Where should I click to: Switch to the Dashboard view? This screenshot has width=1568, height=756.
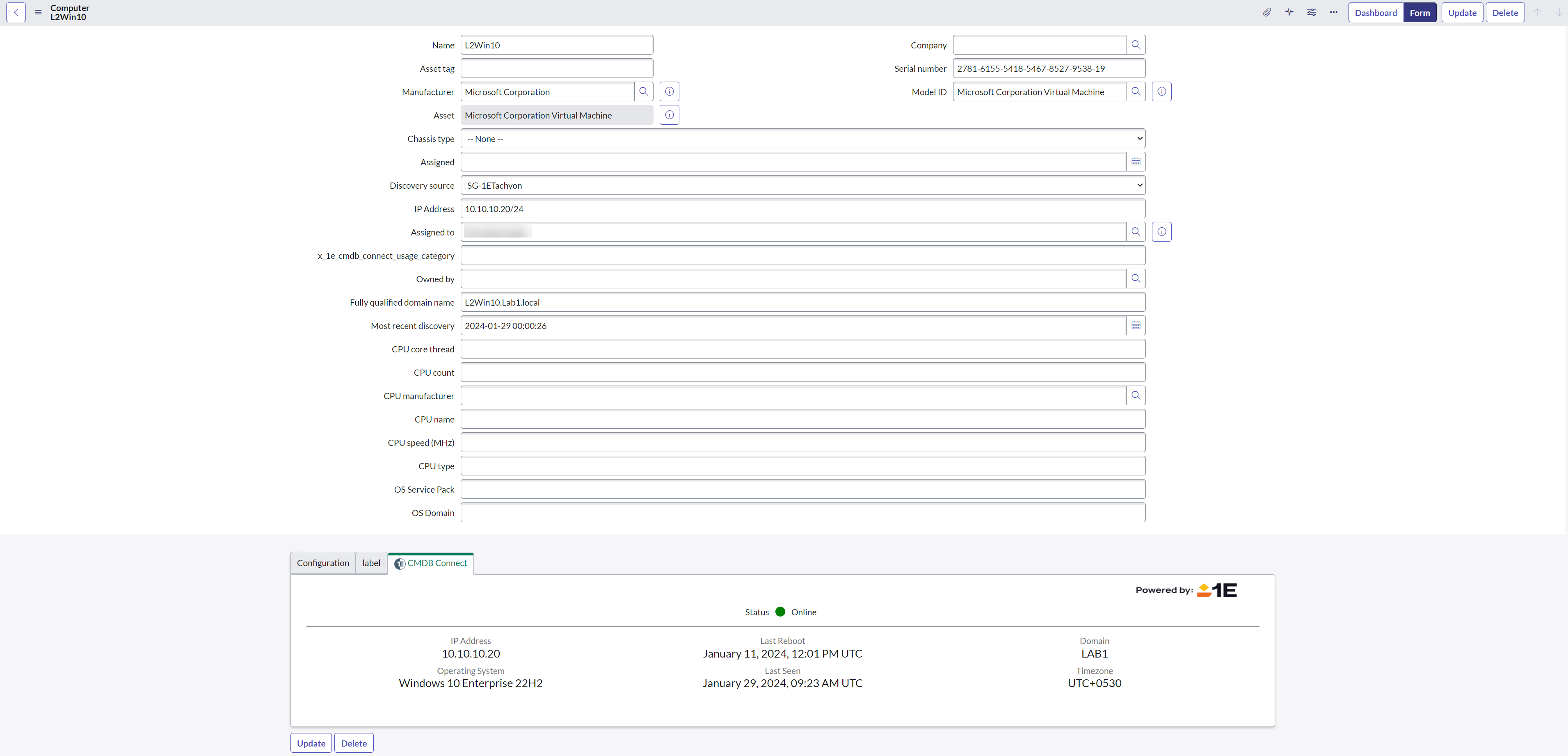pyautogui.click(x=1376, y=13)
